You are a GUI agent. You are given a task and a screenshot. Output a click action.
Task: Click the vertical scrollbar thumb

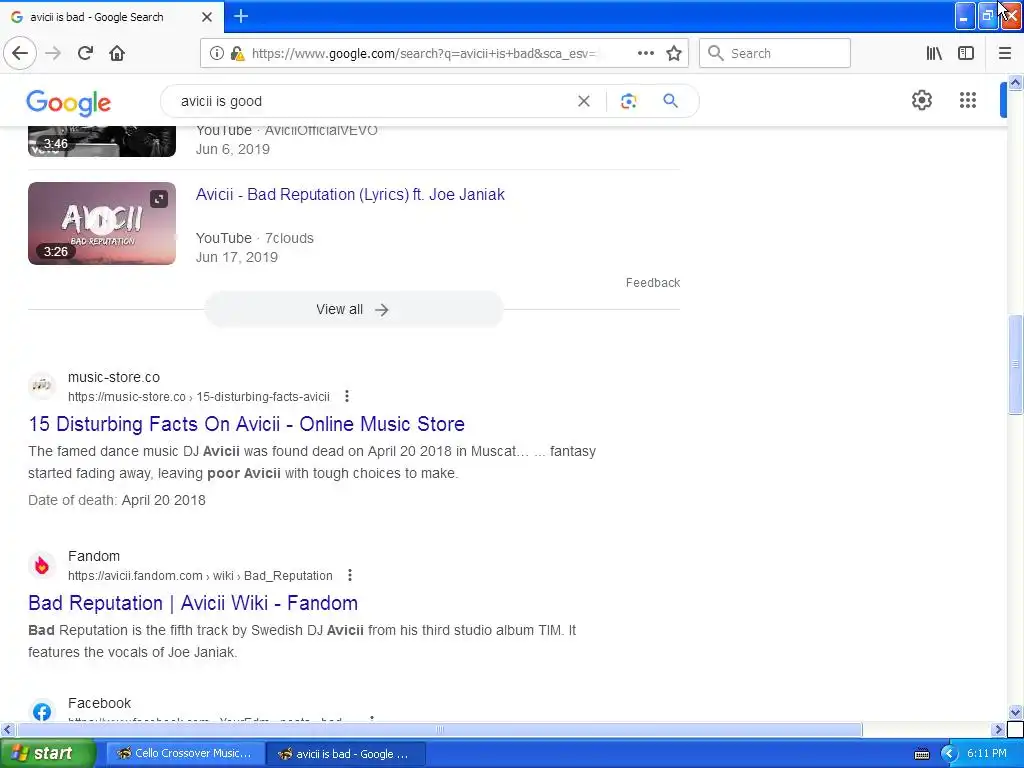(x=1015, y=364)
